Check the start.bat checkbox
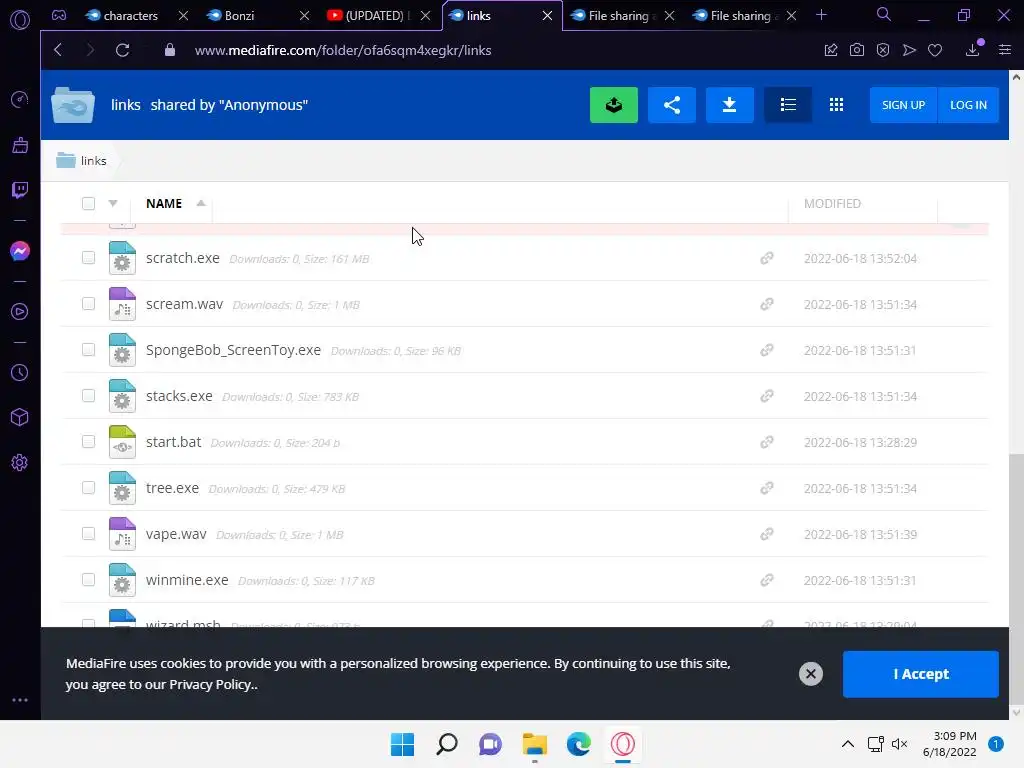The height and width of the screenshot is (768, 1024). (88, 441)
